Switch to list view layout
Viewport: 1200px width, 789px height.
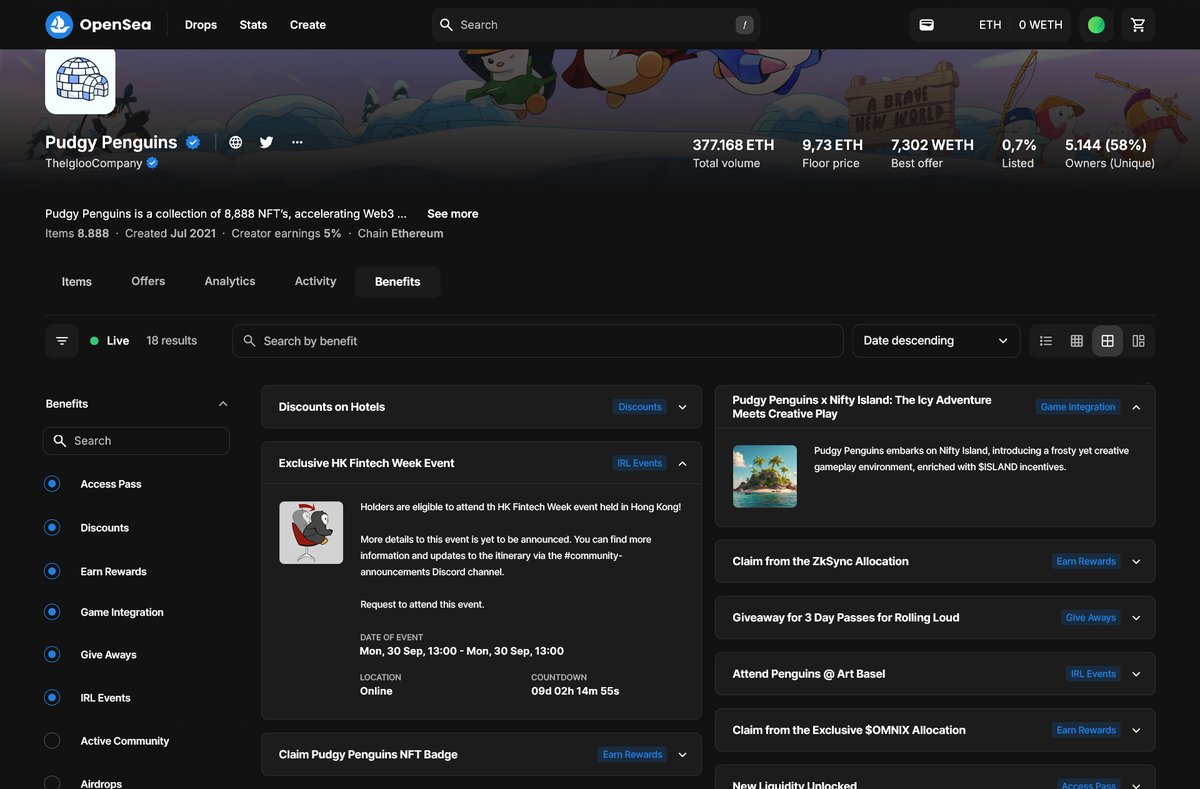pos(1046,341)
